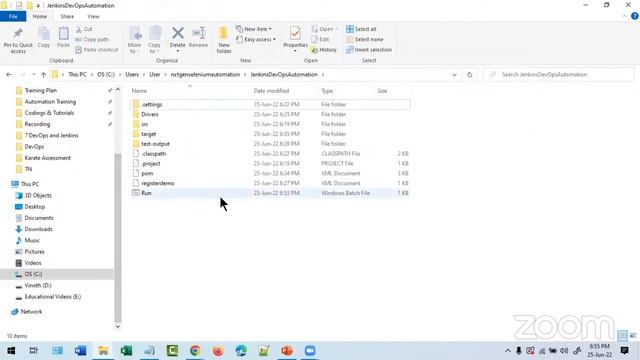This screenshot has width=640, height=360.
Task: Switch to large icons view button
Action: [x=633, y=336]
